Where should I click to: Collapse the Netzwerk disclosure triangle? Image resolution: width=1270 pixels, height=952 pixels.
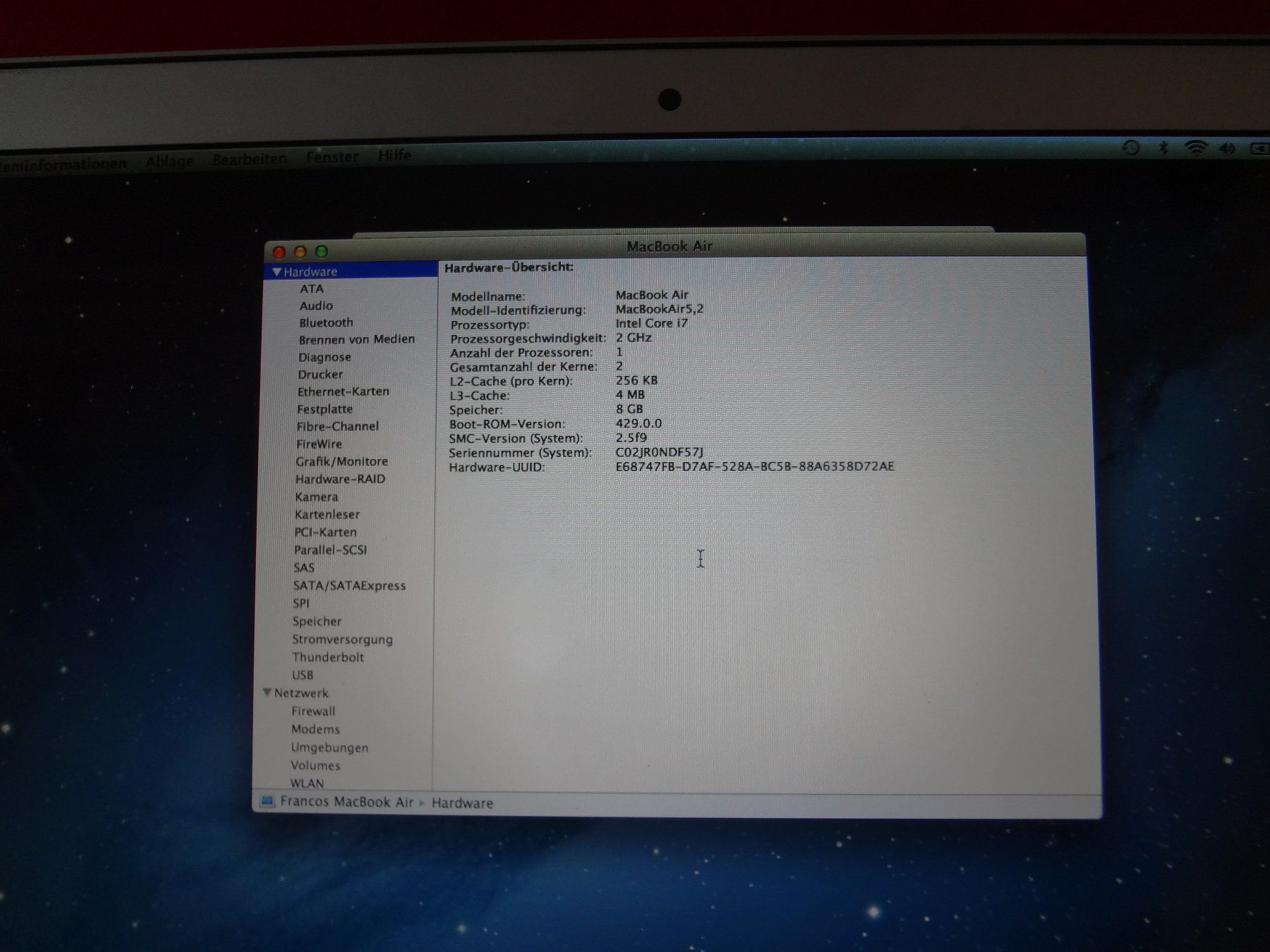click(267, 692)
